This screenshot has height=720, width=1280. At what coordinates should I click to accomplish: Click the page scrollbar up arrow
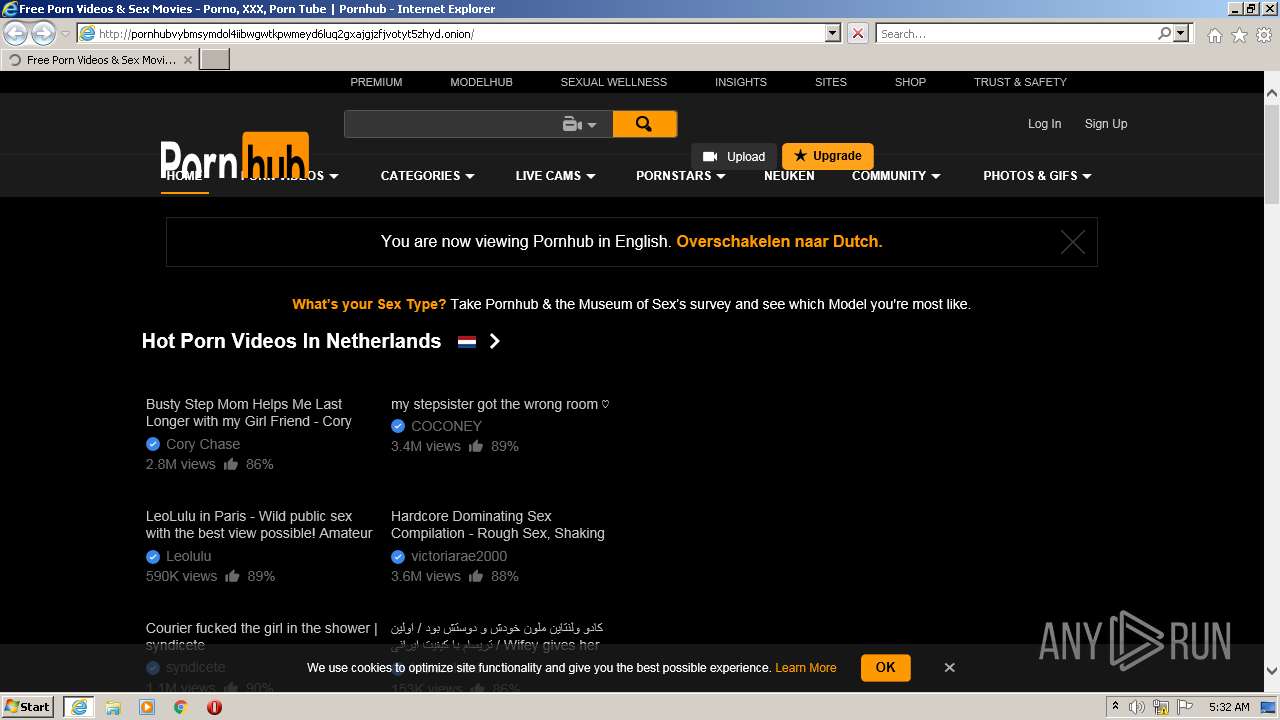click(1272, 94)
